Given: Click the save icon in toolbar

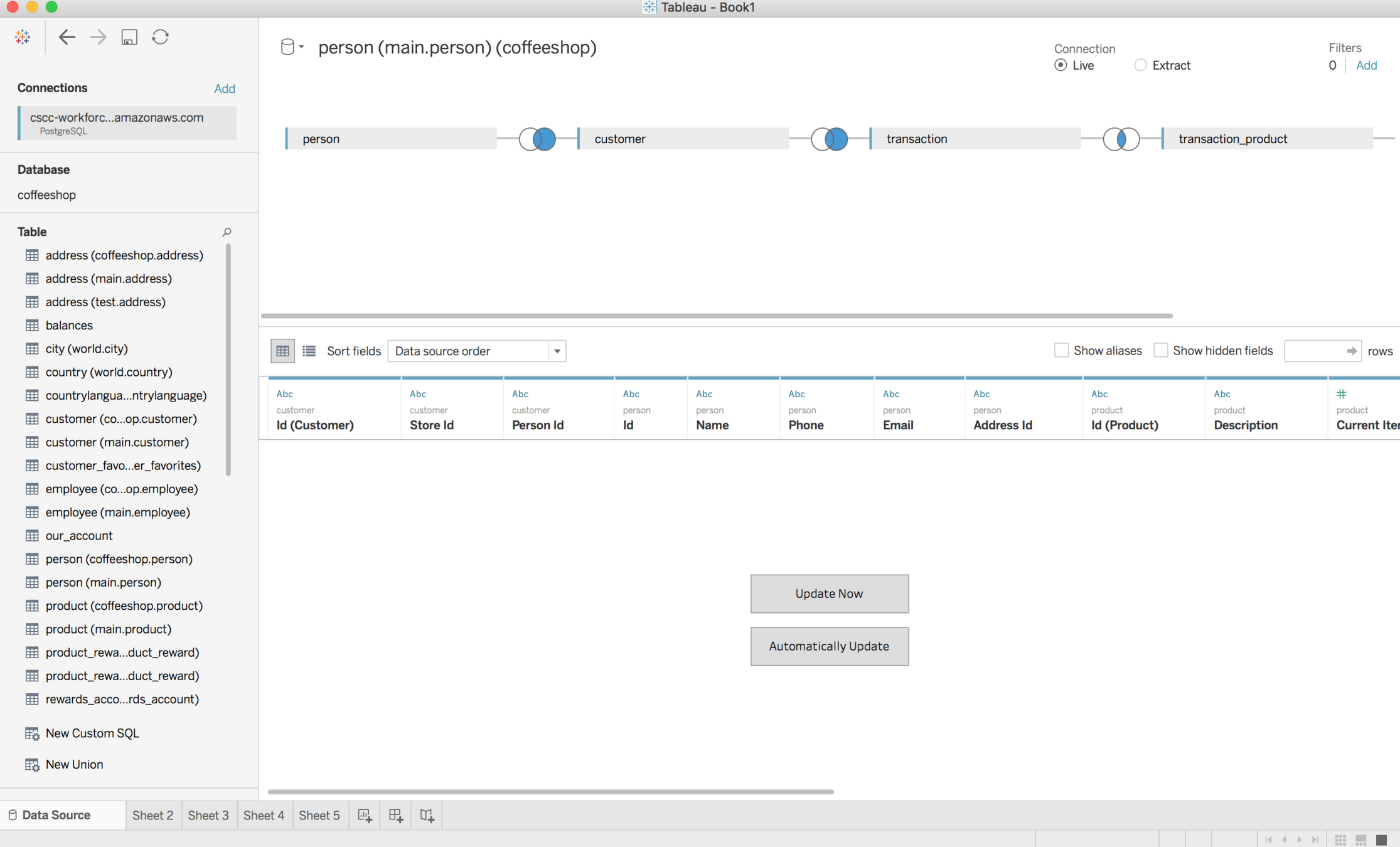Looking at the screenshot, I should click(x=129, y=37).
